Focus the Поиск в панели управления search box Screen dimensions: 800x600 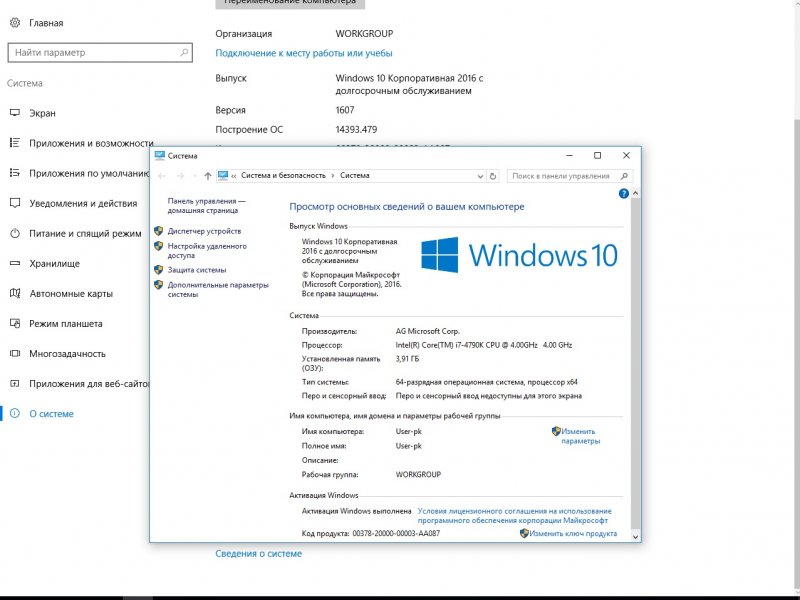click(570, 176)
